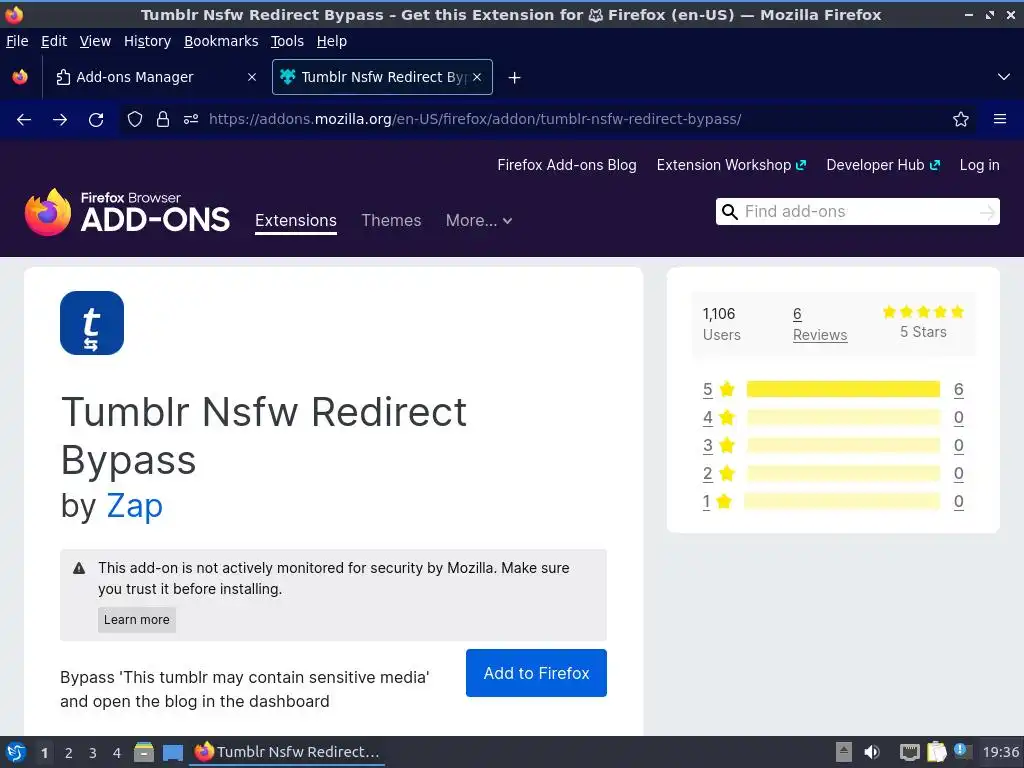The width and height of the screenshot is (1024, 768).
Task: Click Log in
Action: click(980, 165)
